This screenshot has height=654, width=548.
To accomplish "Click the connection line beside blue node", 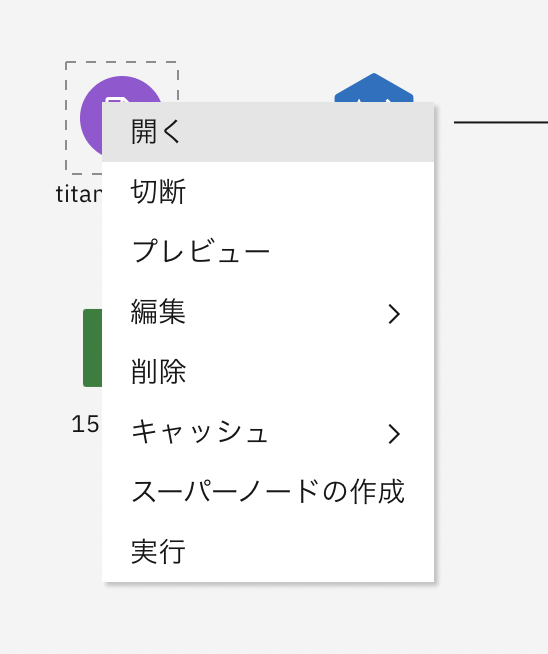I will click(500, 122).
